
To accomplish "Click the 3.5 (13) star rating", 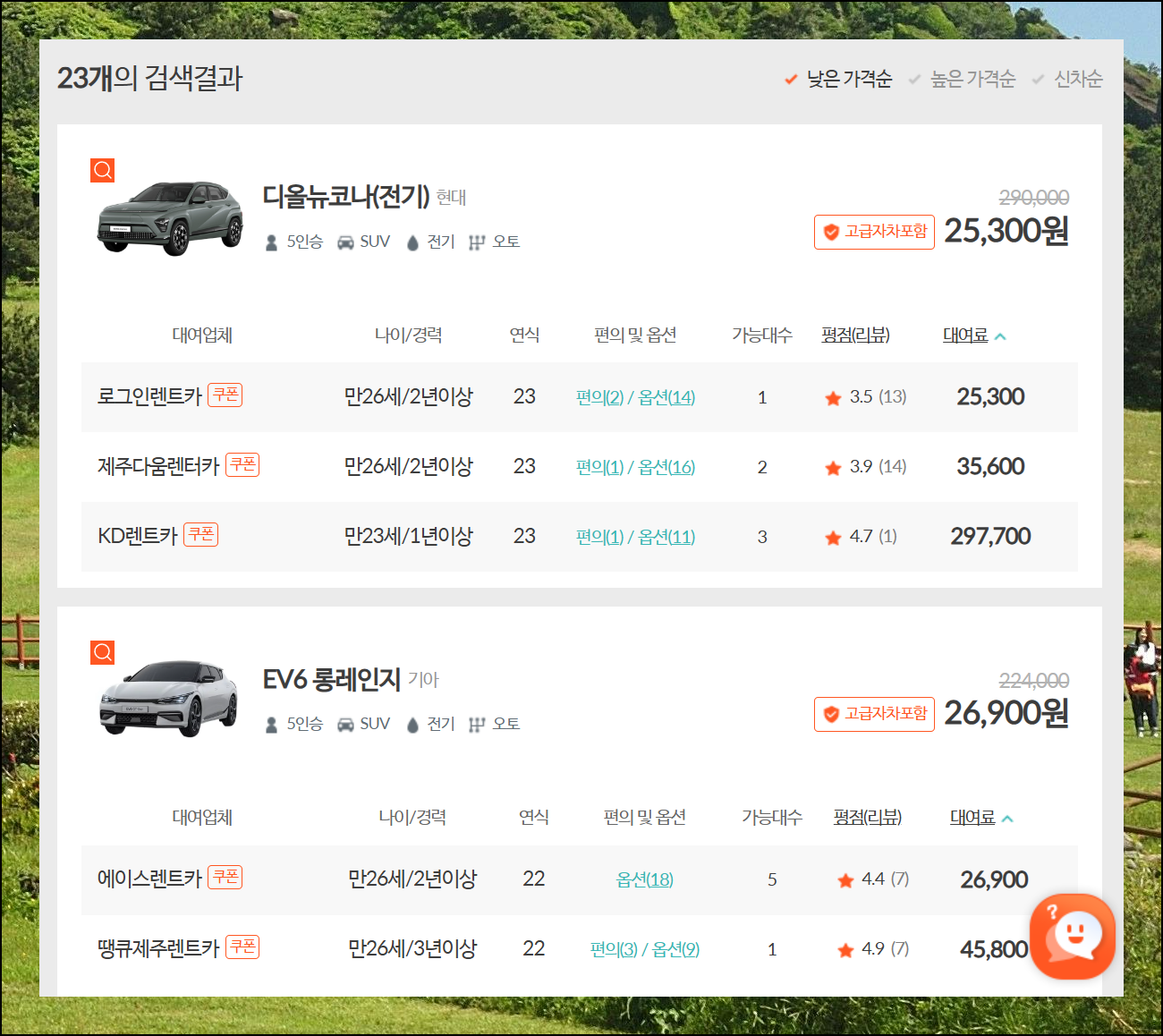I will (x=865, y=397).
